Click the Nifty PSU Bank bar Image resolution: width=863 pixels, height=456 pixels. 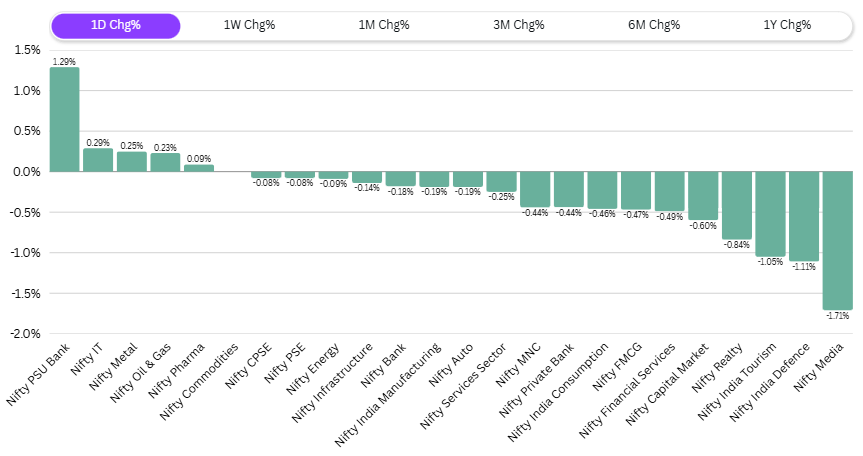(x=64, y=120)
